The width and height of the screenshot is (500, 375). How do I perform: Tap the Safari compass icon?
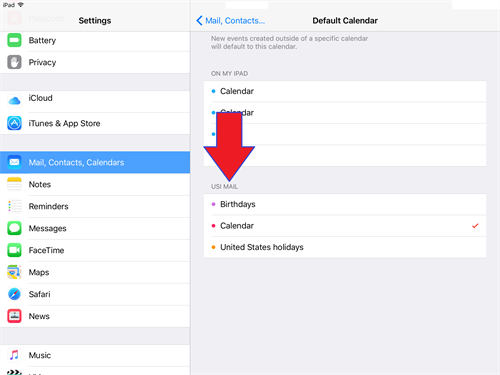coord(14,294)
